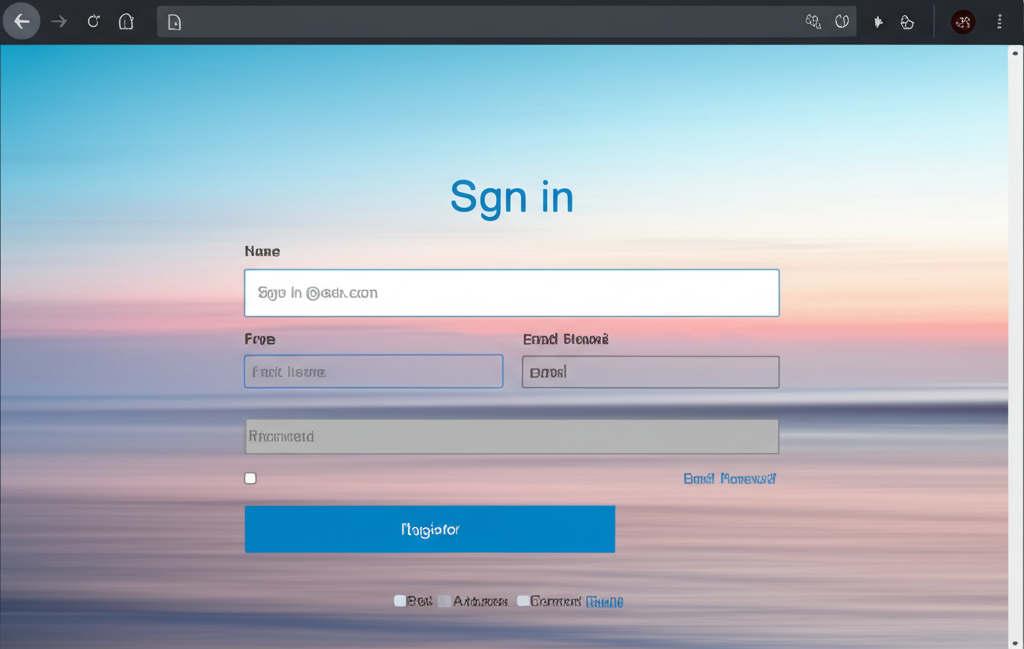Reload the current page
The image size is (1024, 649).
click(x=93, y=21)
